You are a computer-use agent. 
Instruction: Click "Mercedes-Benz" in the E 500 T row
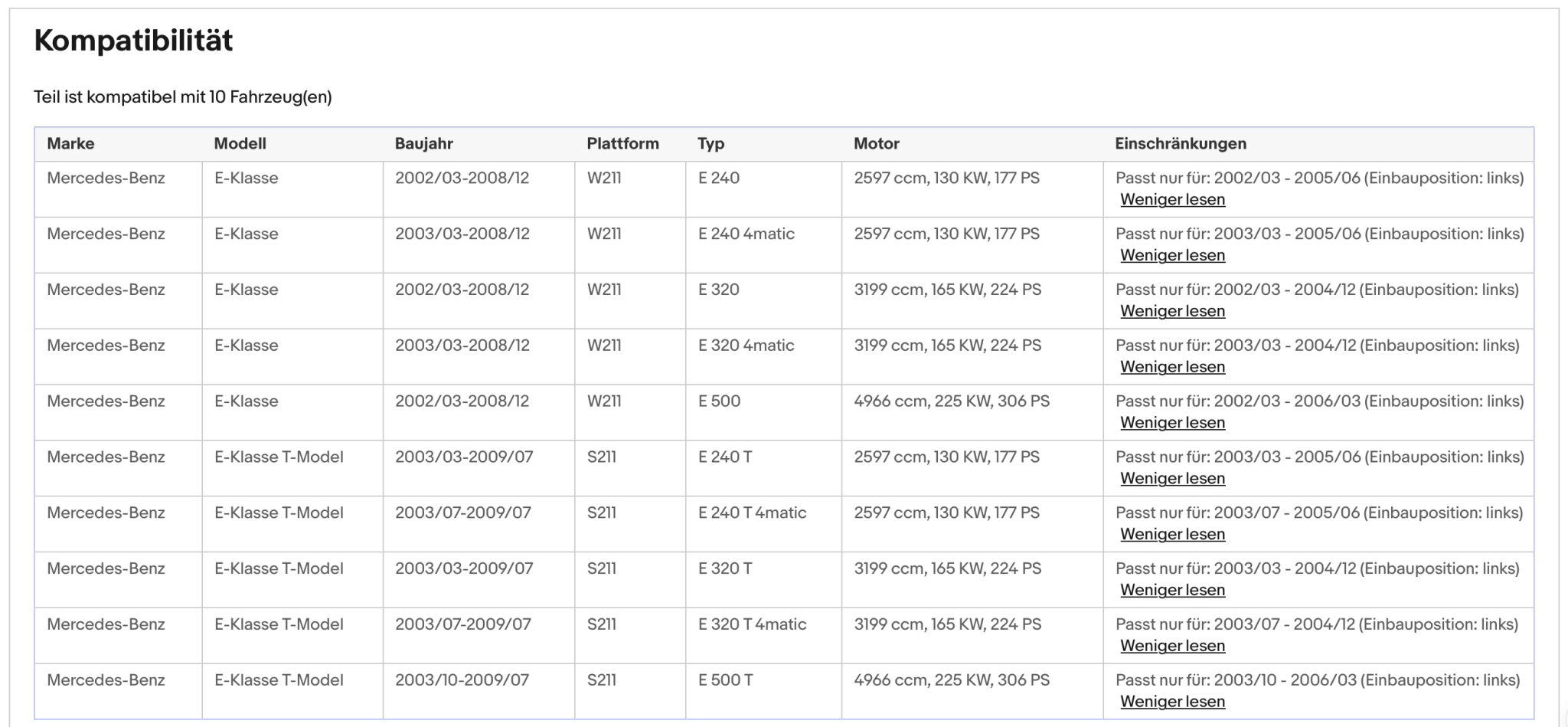click(x=106, y=680)
